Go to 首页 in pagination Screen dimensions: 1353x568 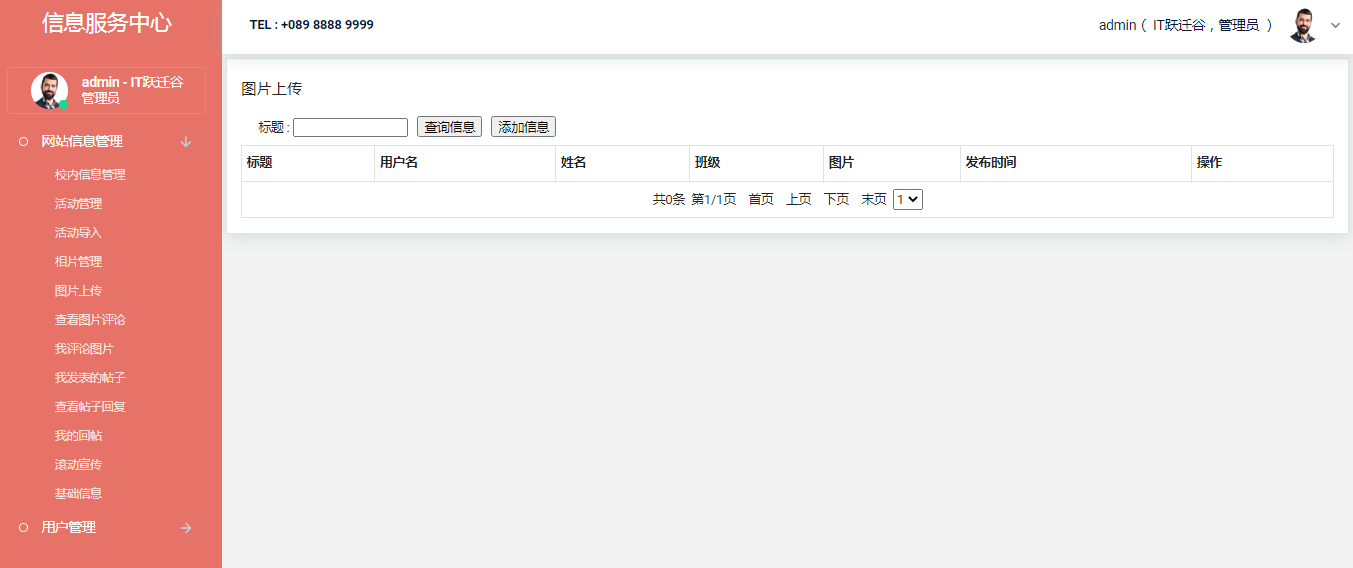[x=761, y=199]
